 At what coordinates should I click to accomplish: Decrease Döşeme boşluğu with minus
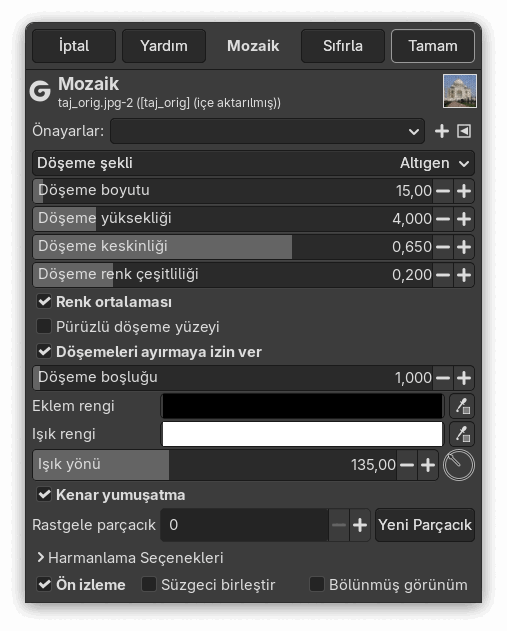[443, 378]
